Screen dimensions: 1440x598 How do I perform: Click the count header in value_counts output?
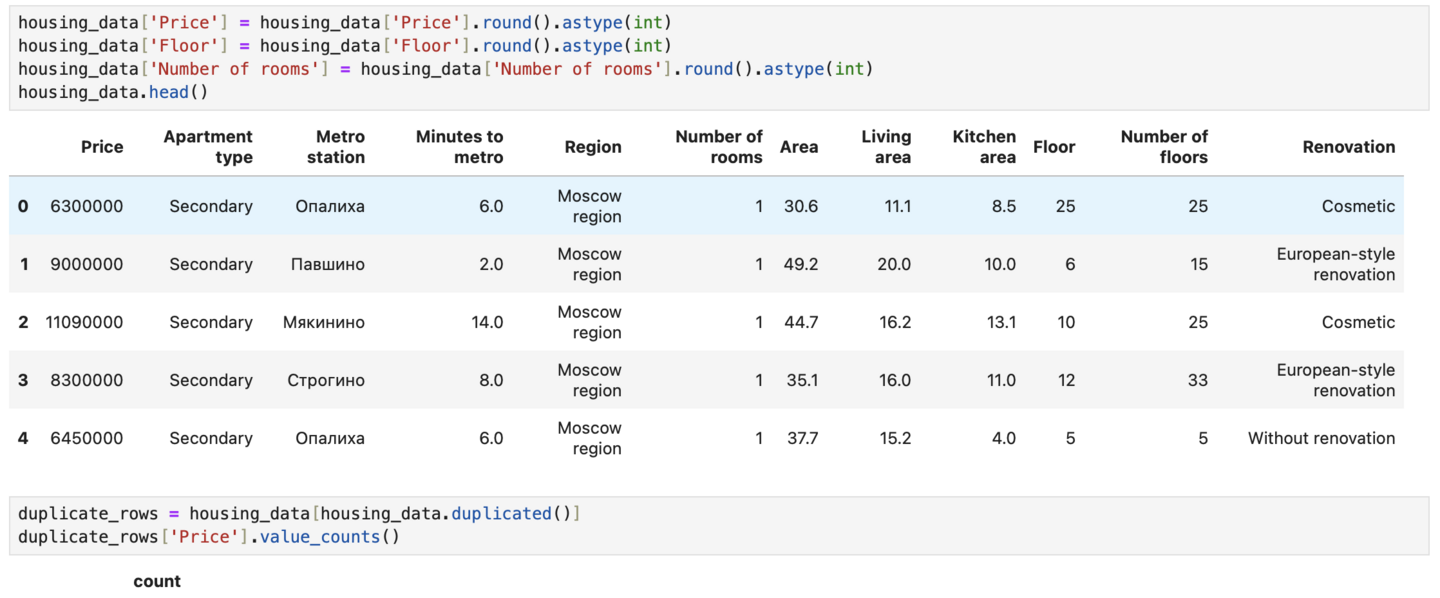(157, 581)
